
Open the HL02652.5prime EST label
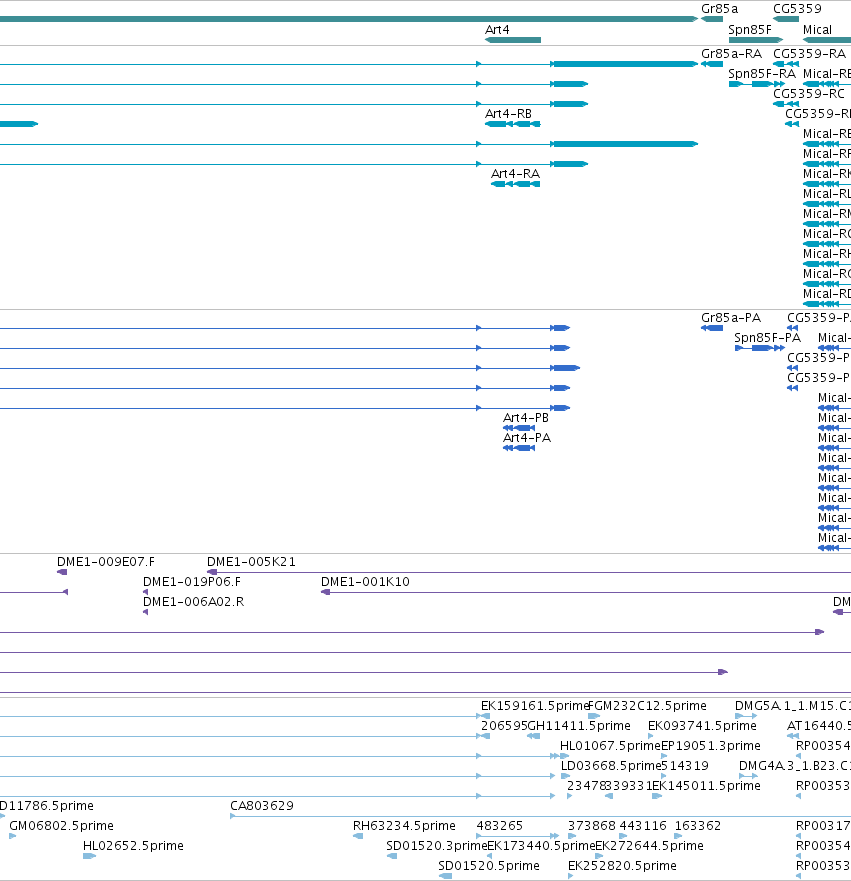(133, 846)
